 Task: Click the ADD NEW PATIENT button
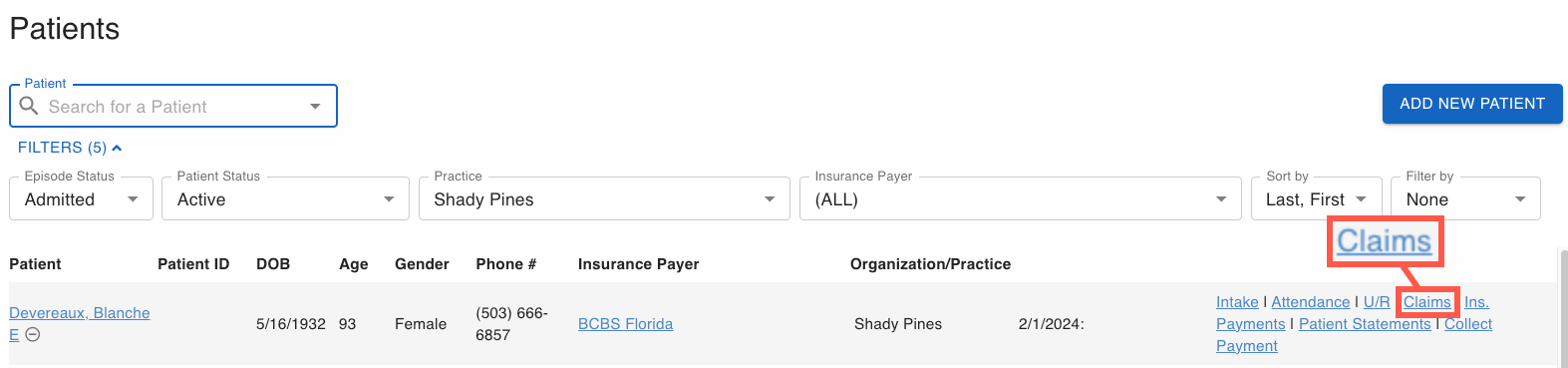coord(1472,104)
